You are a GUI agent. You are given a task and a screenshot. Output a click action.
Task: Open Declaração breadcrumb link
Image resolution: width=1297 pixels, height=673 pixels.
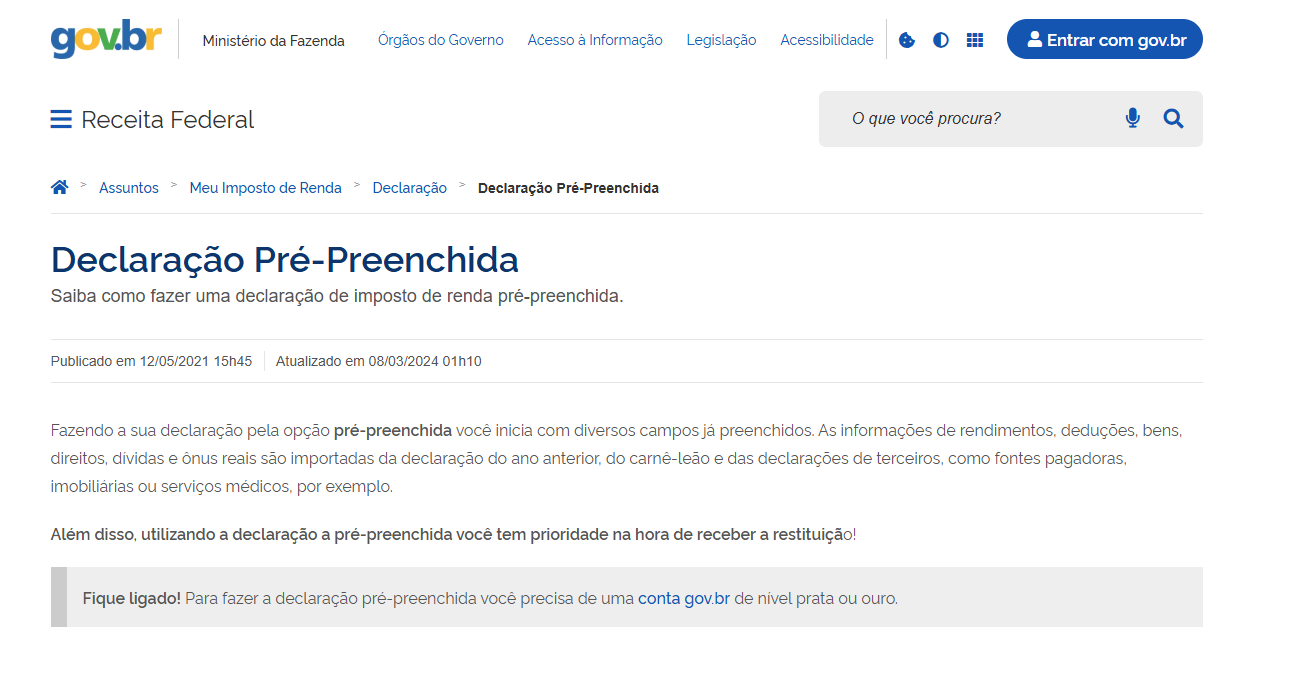[x=409, y=188]
